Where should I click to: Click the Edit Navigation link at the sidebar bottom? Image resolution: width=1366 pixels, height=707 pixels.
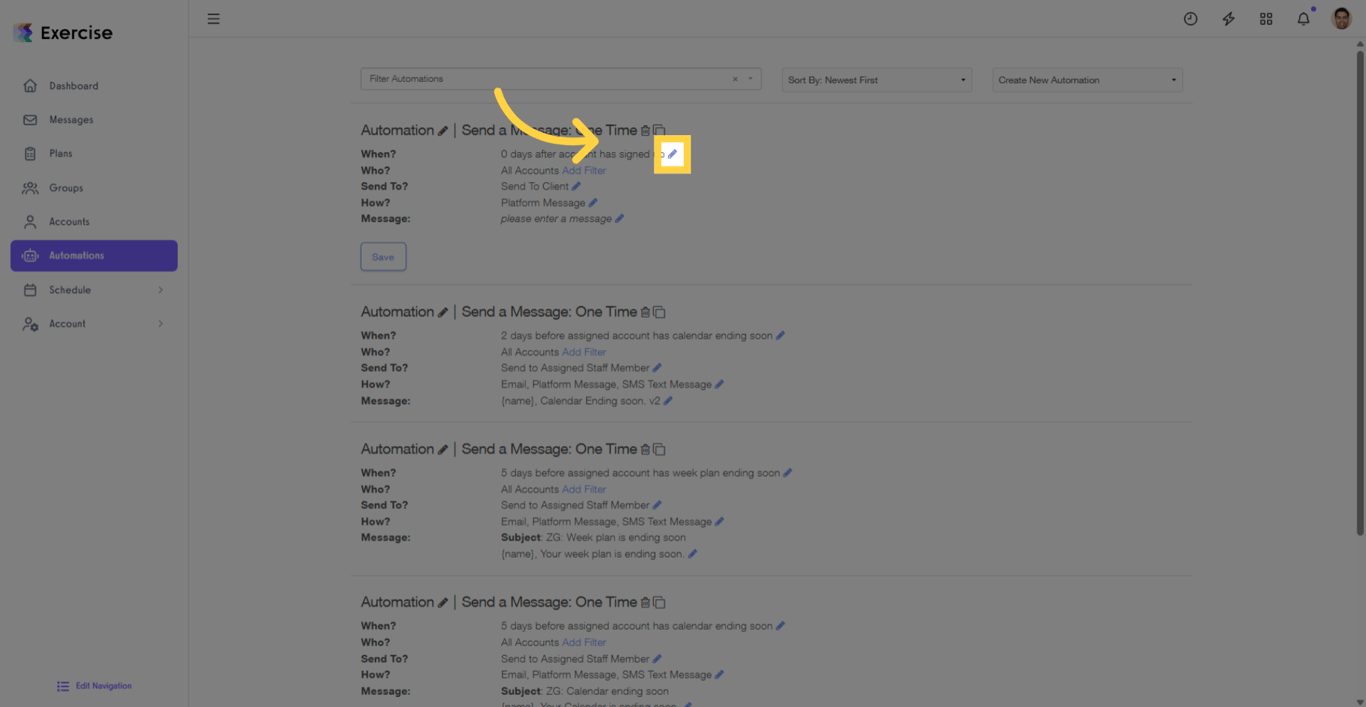pyautogui.click(x=103, y=686)
